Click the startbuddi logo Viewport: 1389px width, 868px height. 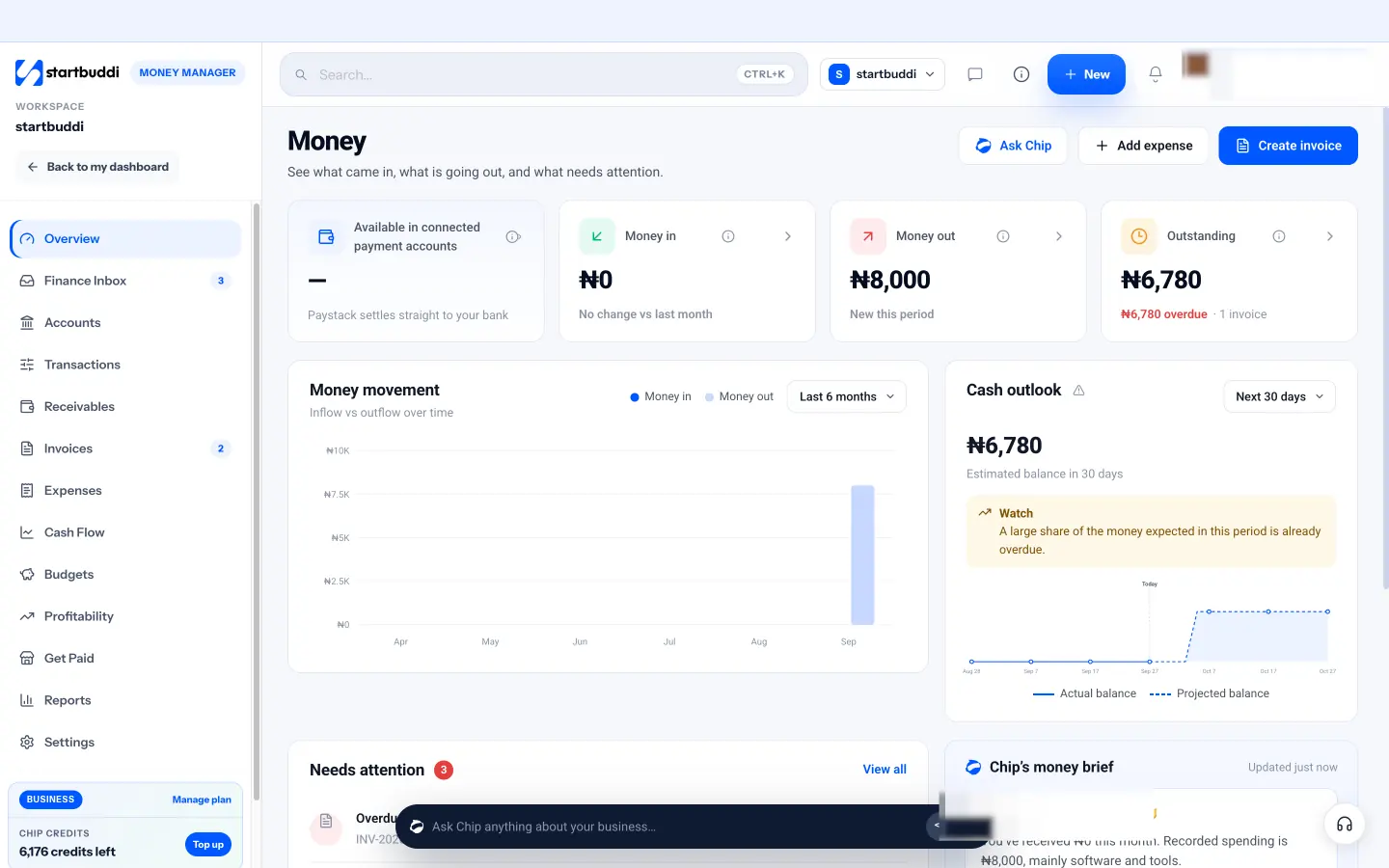[68, 72]
